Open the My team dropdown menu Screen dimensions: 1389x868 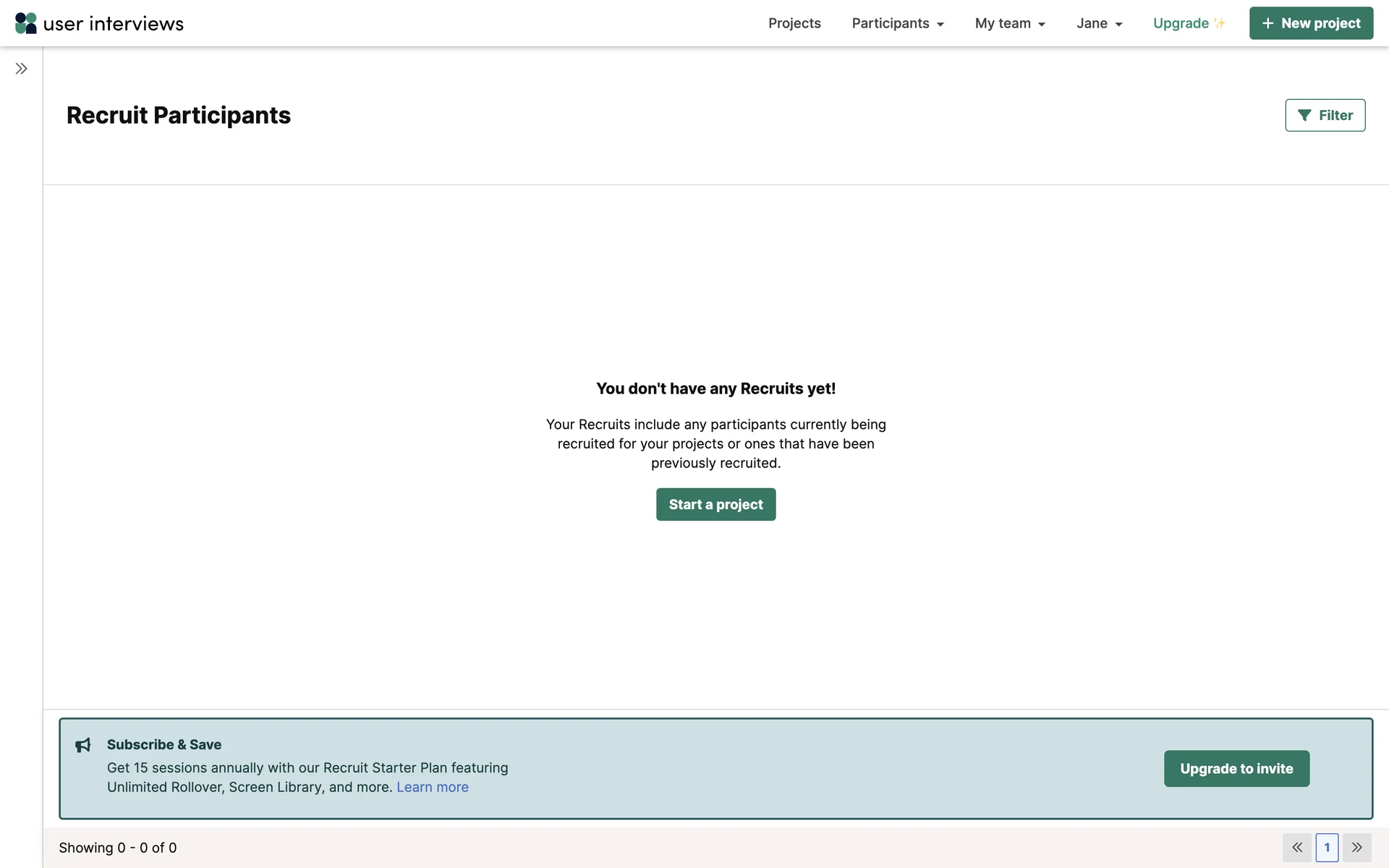click(x=1009, y=23)
